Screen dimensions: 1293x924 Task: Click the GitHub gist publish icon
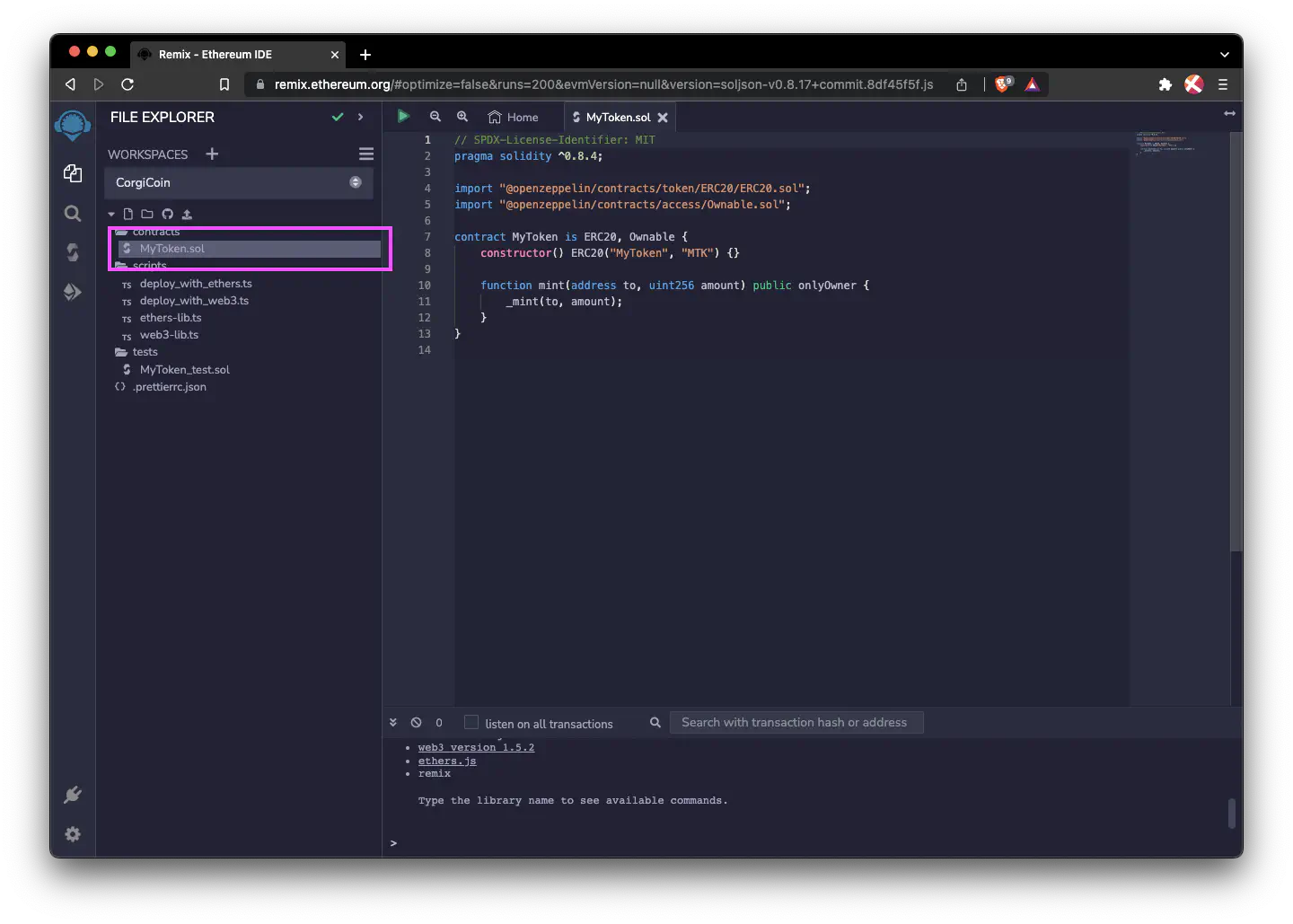[x=167, y=214]
